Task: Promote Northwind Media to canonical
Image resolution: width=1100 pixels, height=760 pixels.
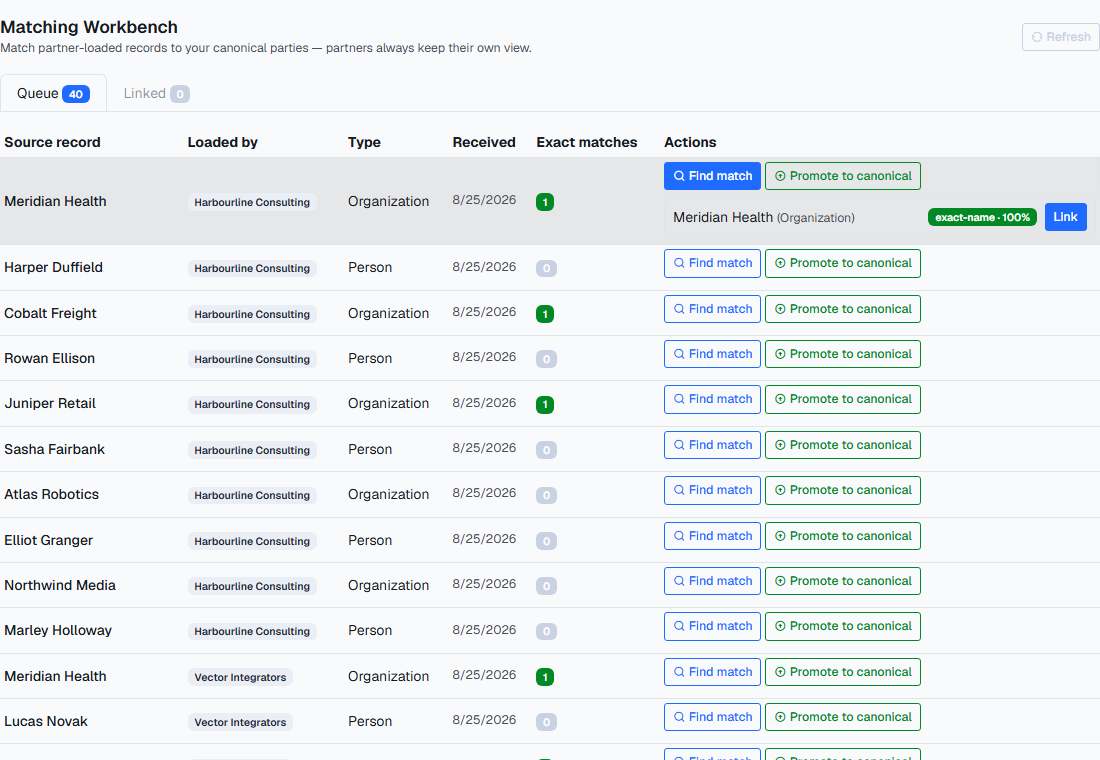Action: 843,581
